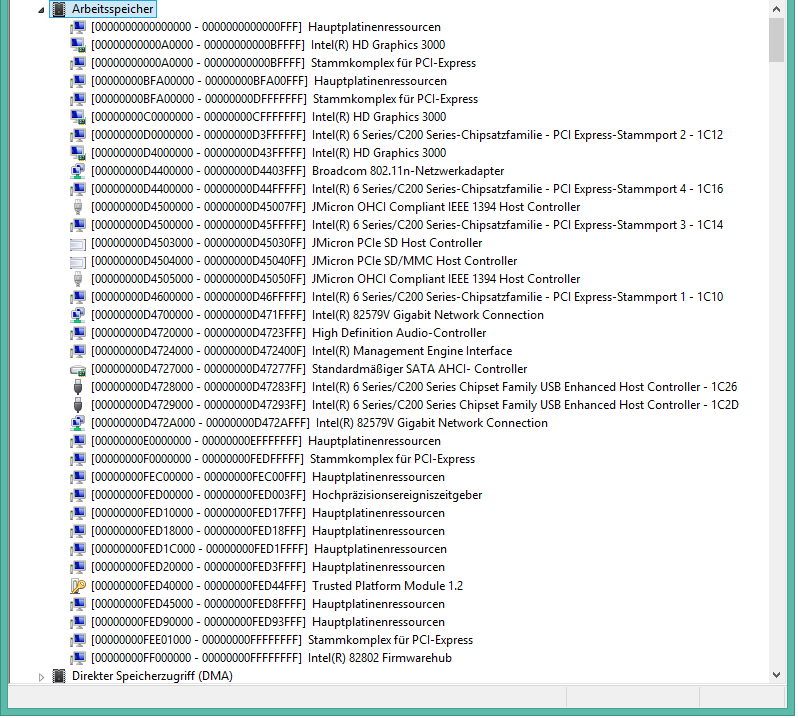The image size is (798, 718).
Task: Click the firewire icon of JMicron OHCI at D4500000
Action: (78, 207)
